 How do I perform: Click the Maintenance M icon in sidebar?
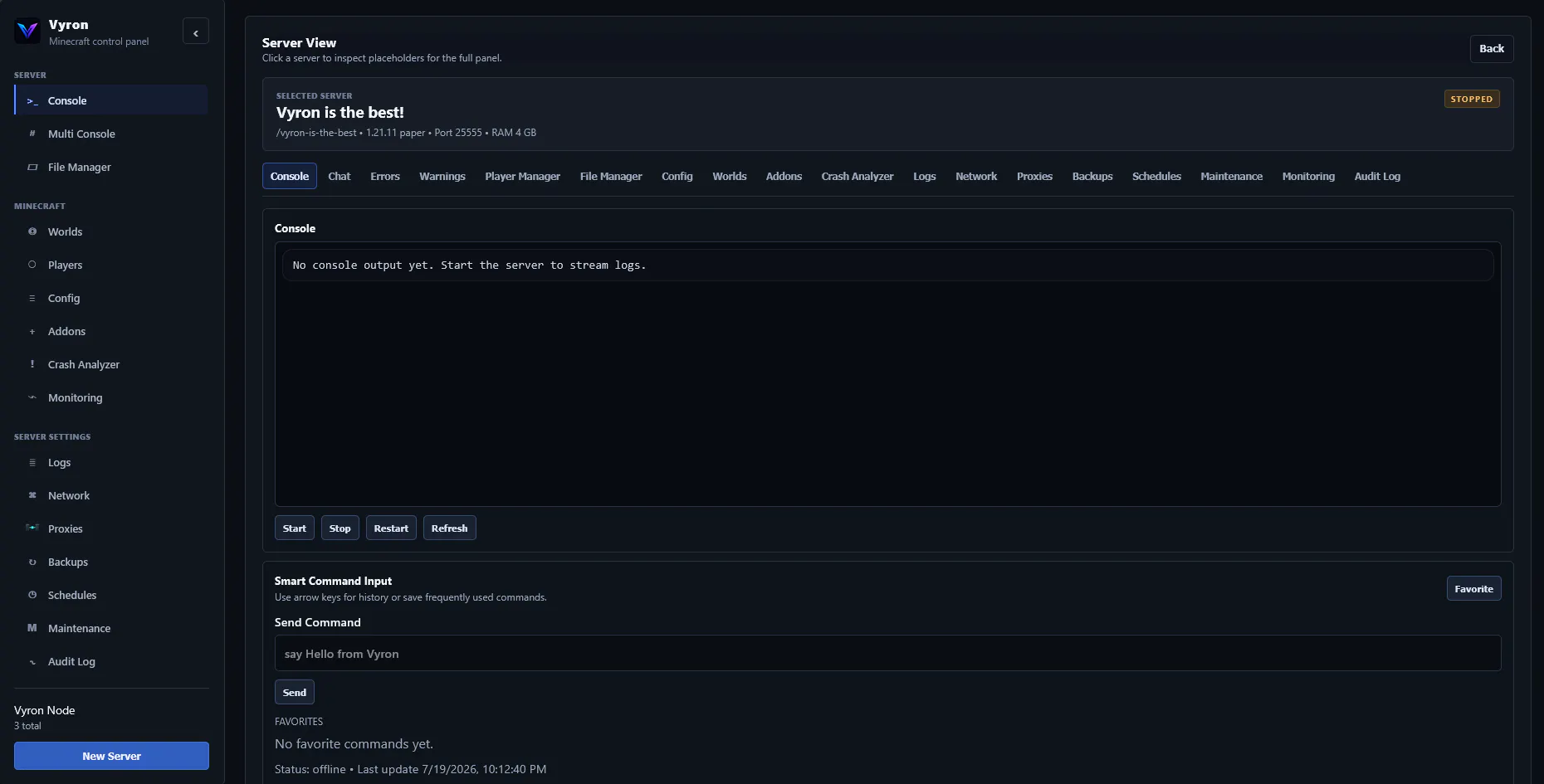(32, 628)
